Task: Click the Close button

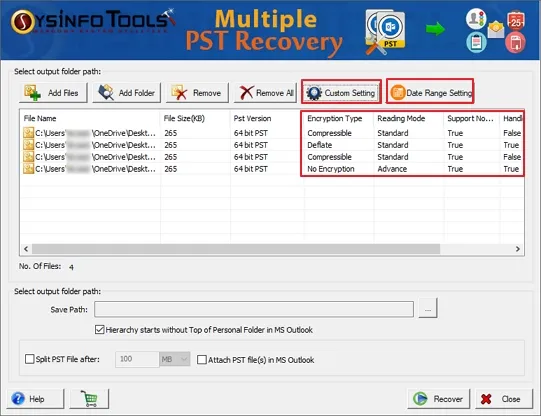Action: [504, 399]
